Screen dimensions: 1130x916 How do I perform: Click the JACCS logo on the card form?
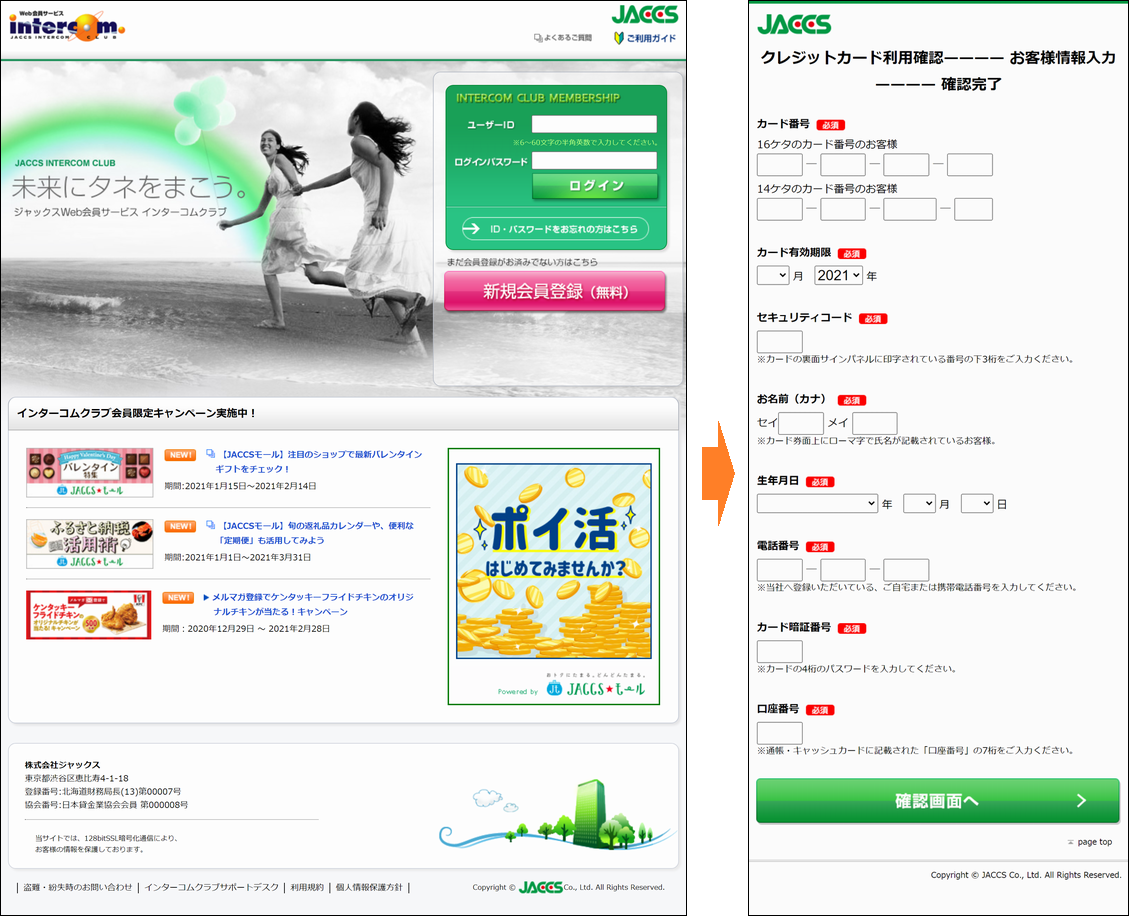pos(794,24)
